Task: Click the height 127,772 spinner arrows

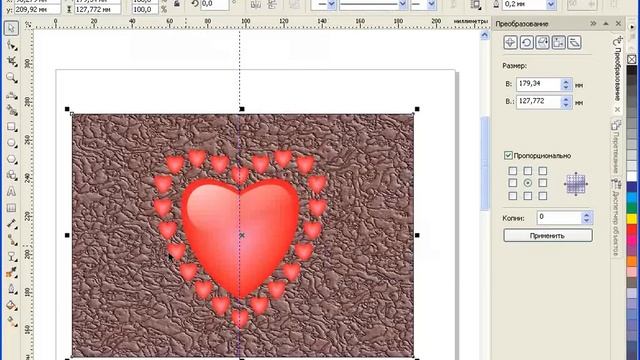Action: point(566,102)
